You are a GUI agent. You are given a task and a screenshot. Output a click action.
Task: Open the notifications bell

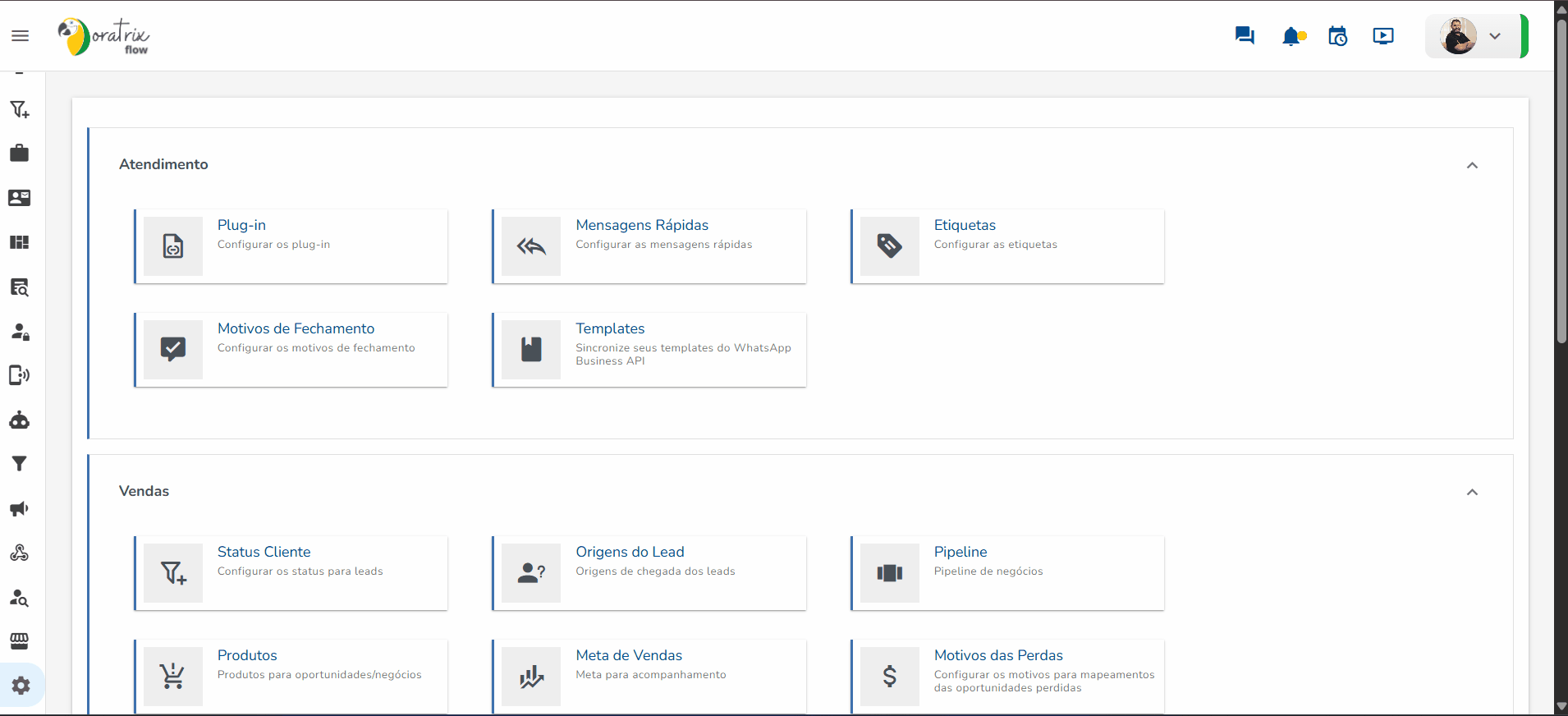pos(1293,36)
